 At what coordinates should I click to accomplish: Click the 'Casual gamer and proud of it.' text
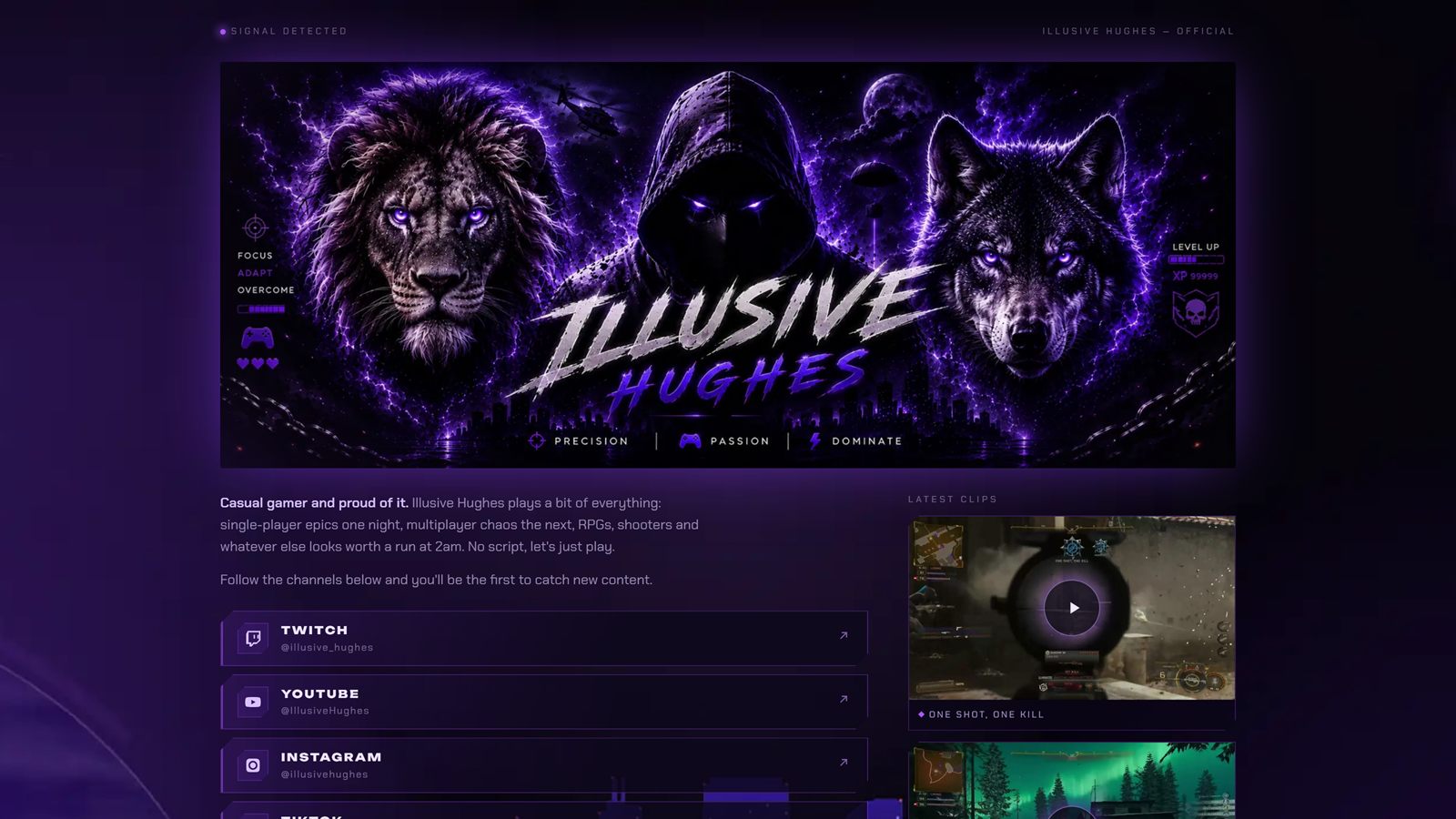314,502
